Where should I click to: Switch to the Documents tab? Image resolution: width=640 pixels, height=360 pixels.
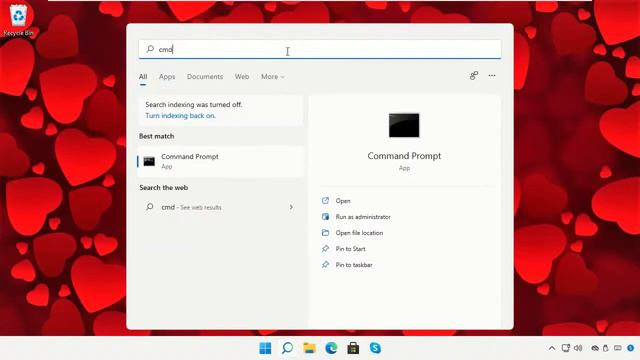click(205, 77)
